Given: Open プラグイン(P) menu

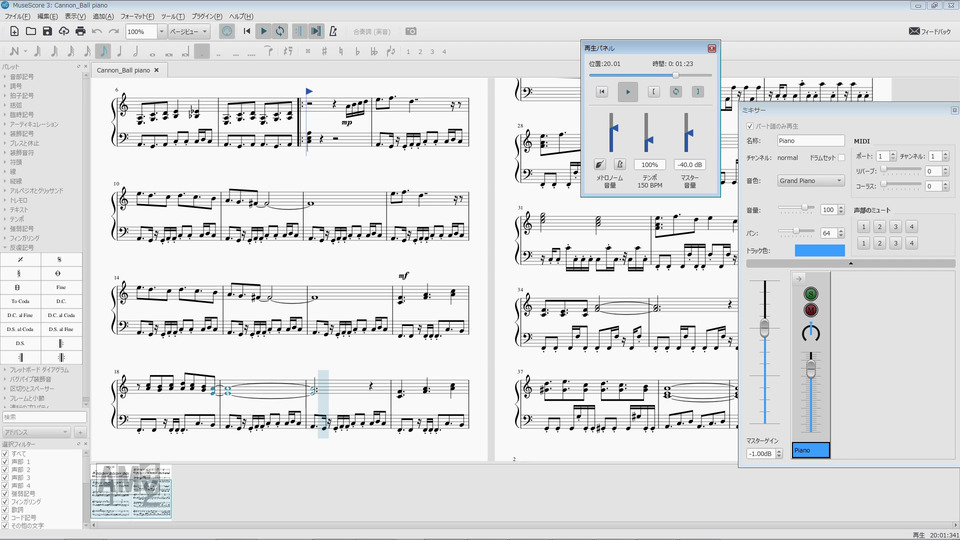Looking at the screenshot, I should point(207,17).
